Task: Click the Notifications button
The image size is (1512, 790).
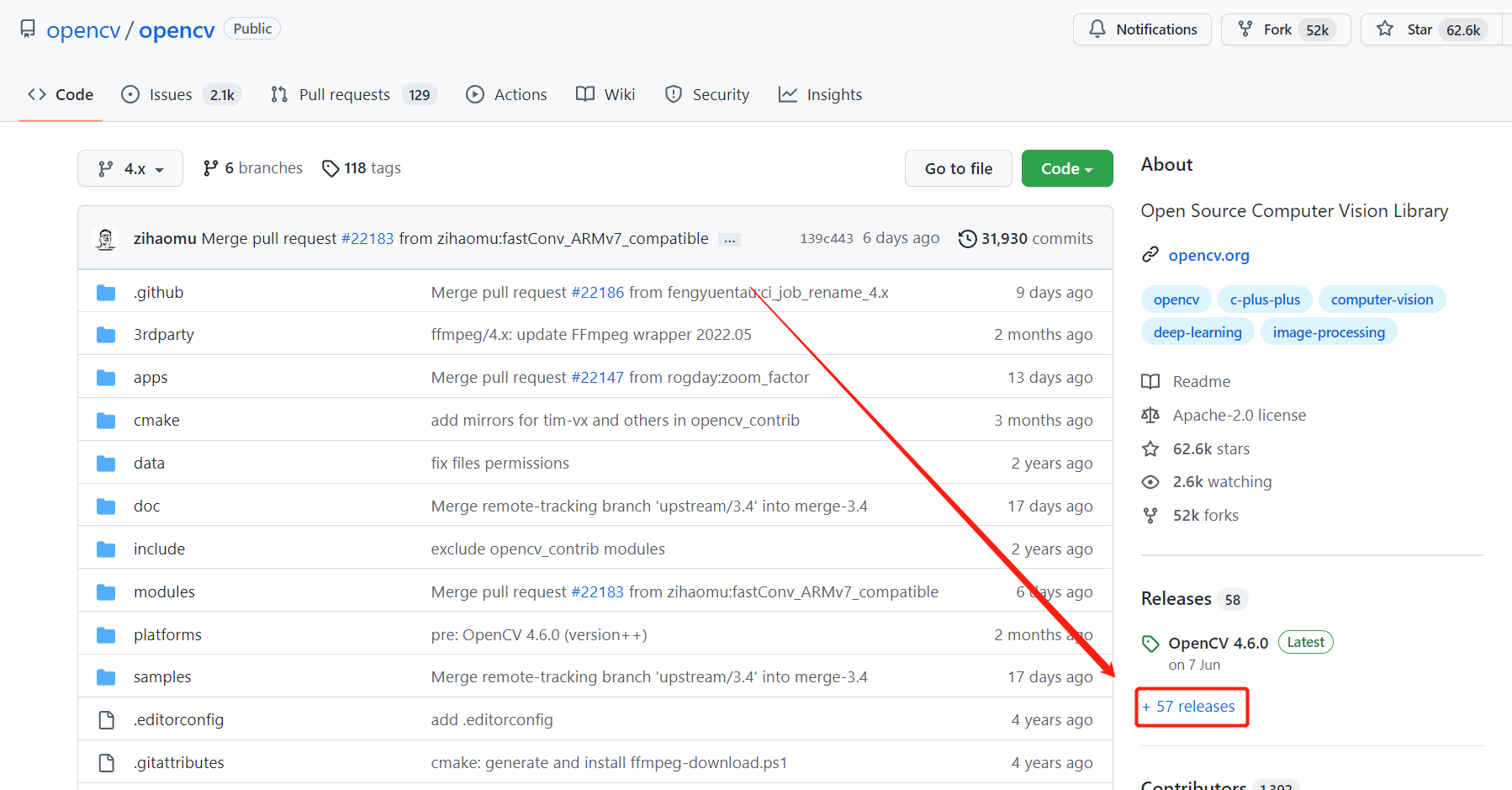Action: (1142, 29)
